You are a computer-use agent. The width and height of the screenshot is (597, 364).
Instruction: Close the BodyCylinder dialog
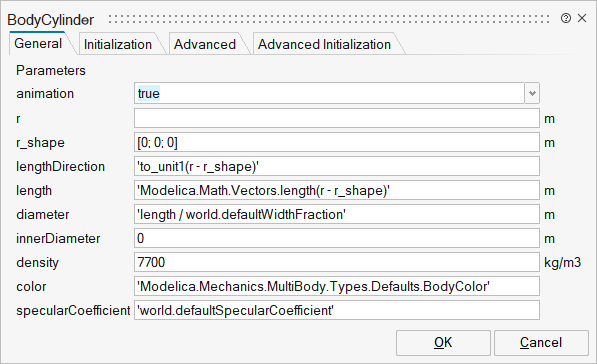[582, 18]
